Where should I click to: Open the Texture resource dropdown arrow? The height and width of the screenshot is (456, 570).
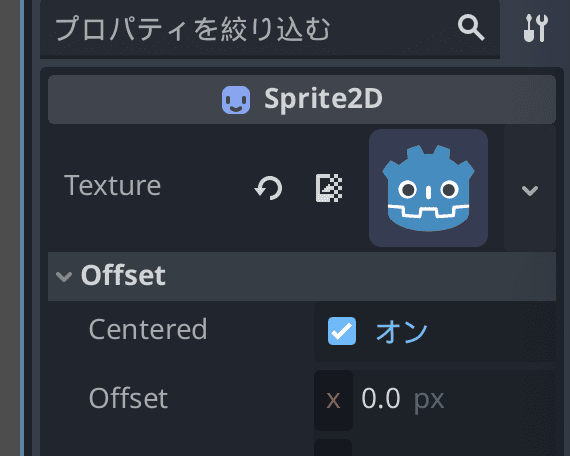(530, 190)
